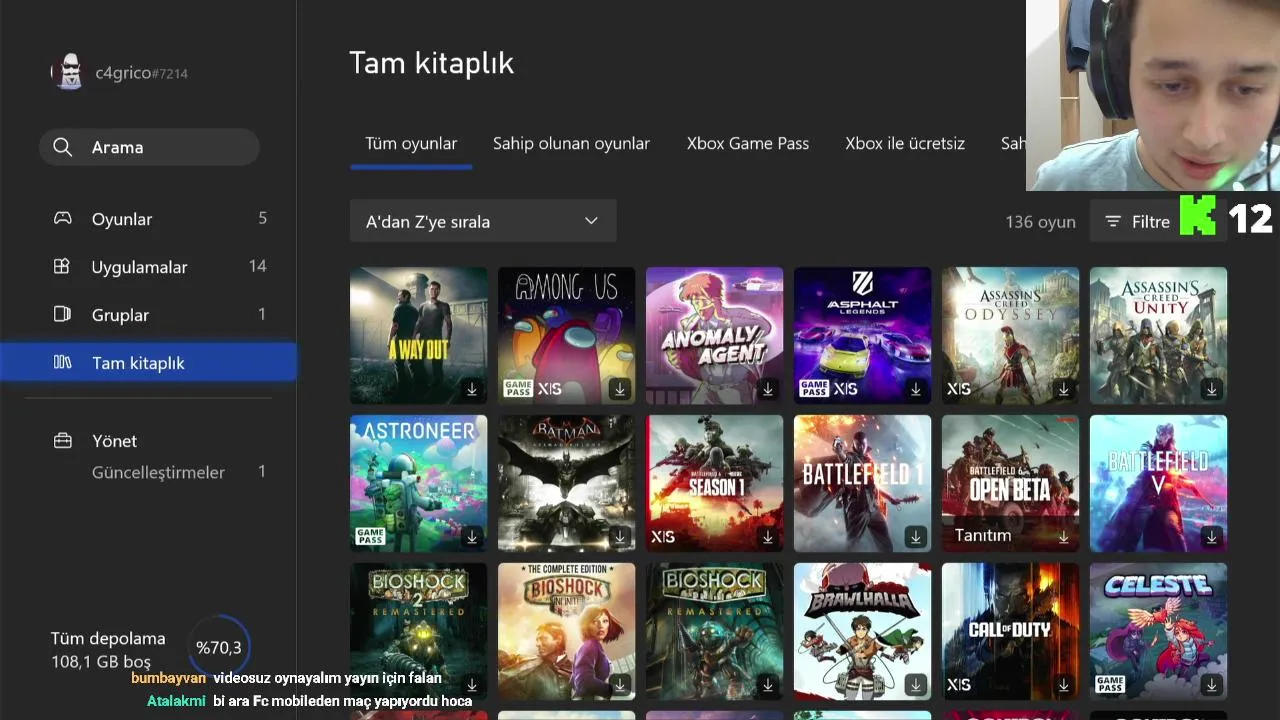Click download icon on Batman tile

pos(620,537)
